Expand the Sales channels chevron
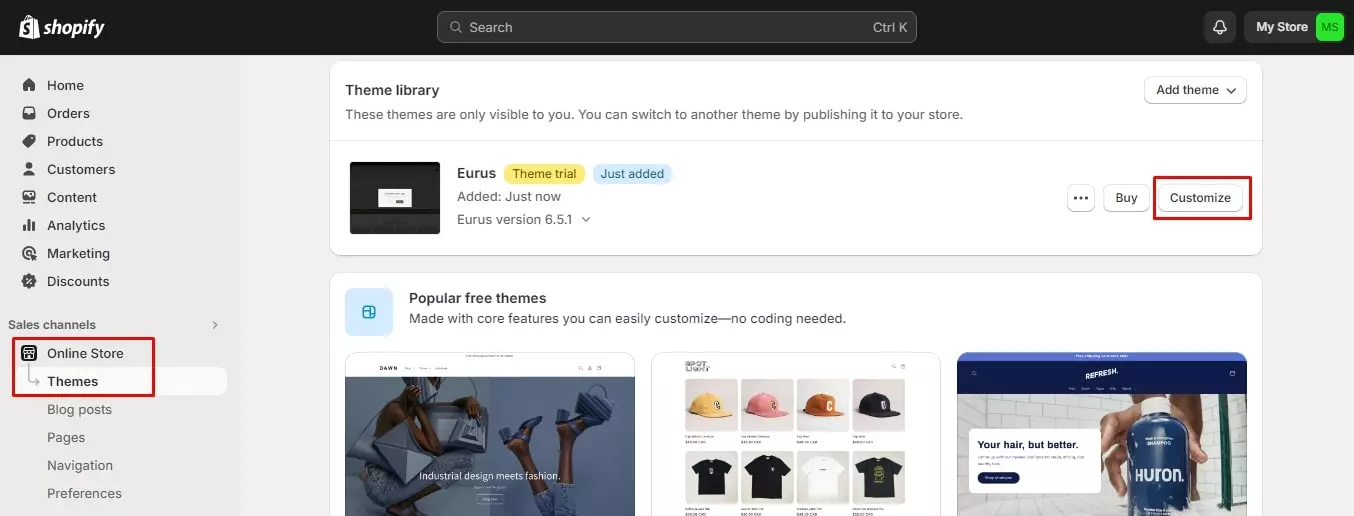The image size is (1354, 516). click(x=215, y=325)
